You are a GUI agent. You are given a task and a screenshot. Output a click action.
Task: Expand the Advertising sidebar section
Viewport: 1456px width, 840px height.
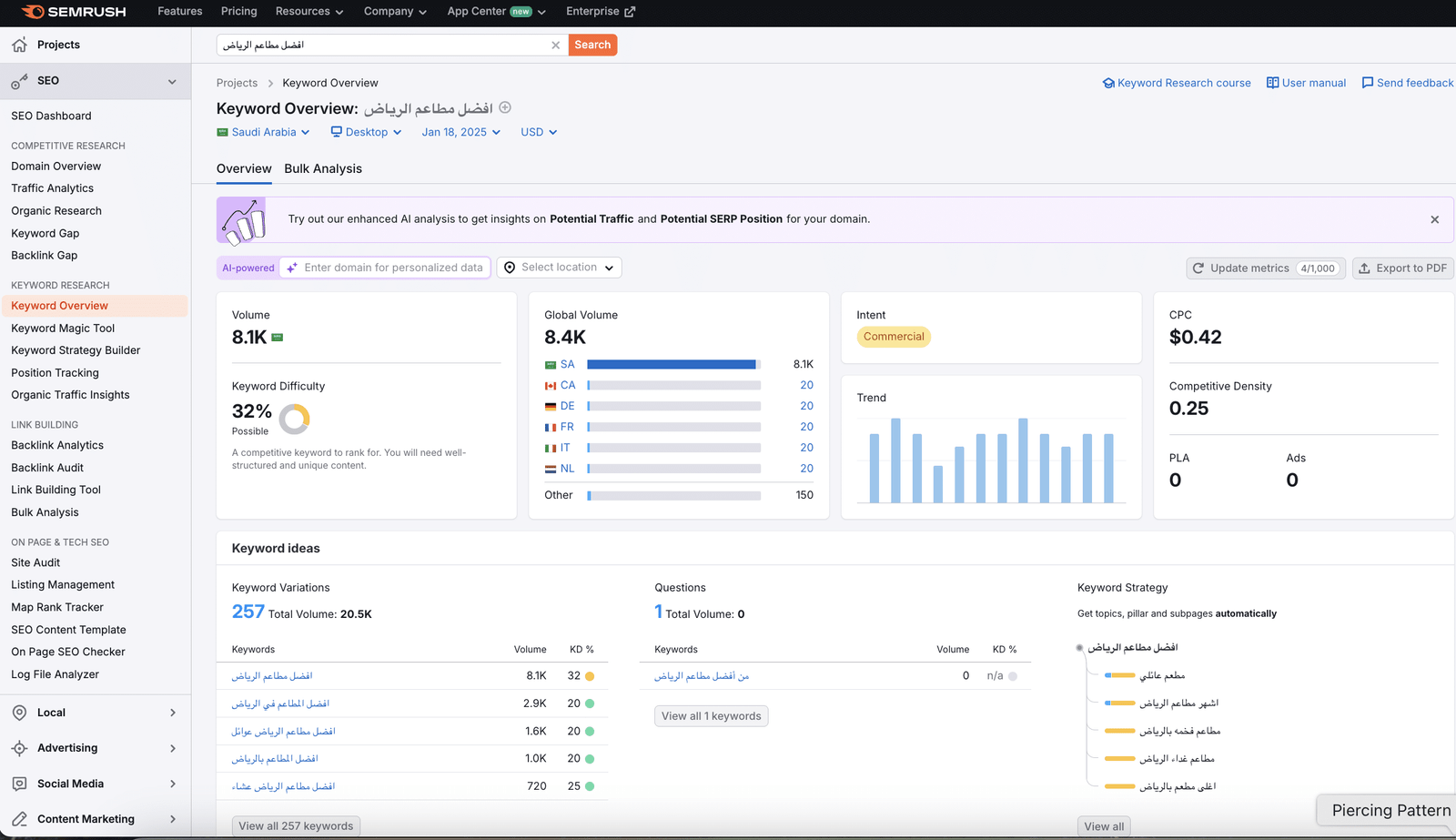click(x=172, y=748)
